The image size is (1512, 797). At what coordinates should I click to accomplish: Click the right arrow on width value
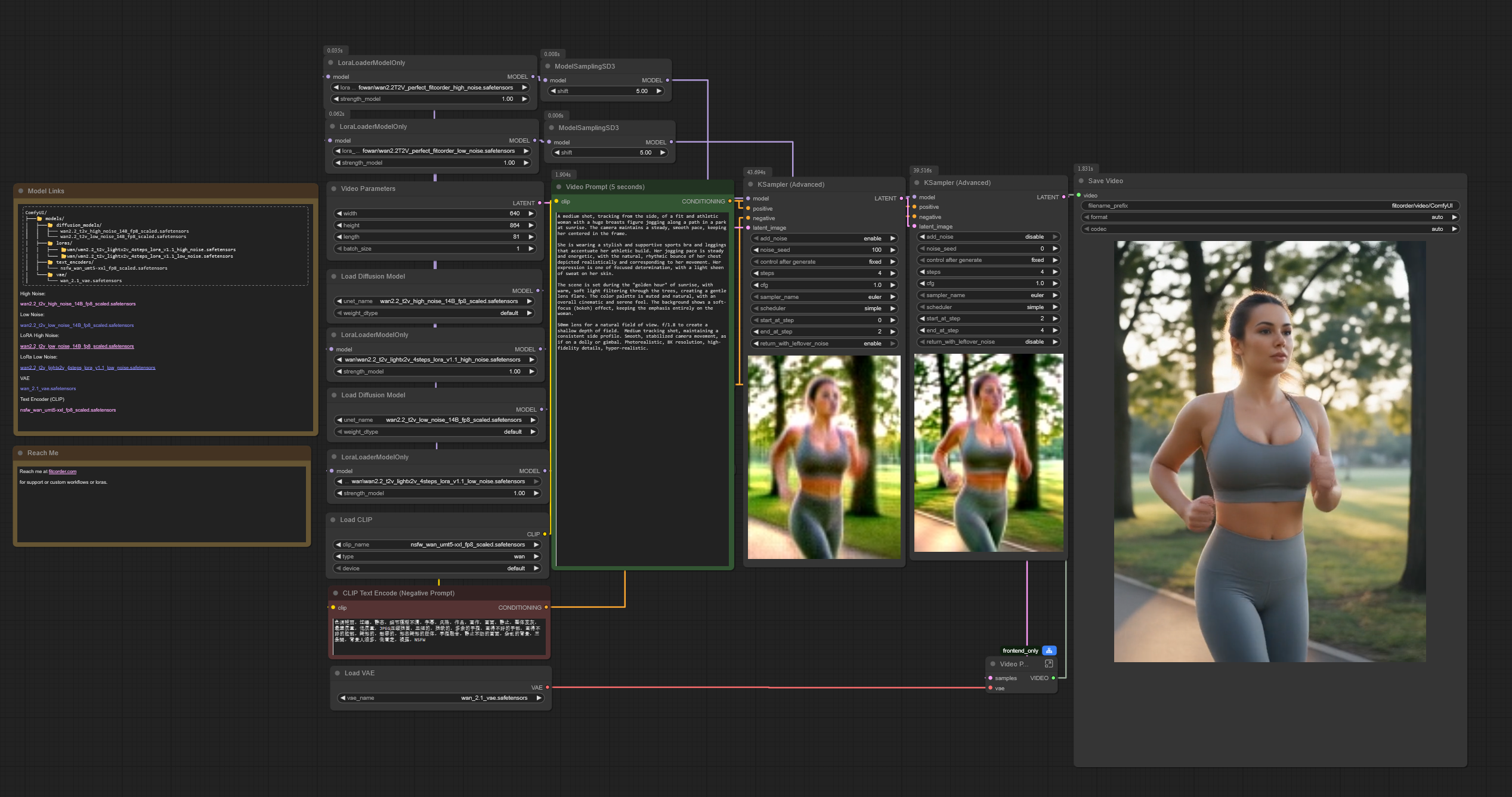[x=531, y=214]
